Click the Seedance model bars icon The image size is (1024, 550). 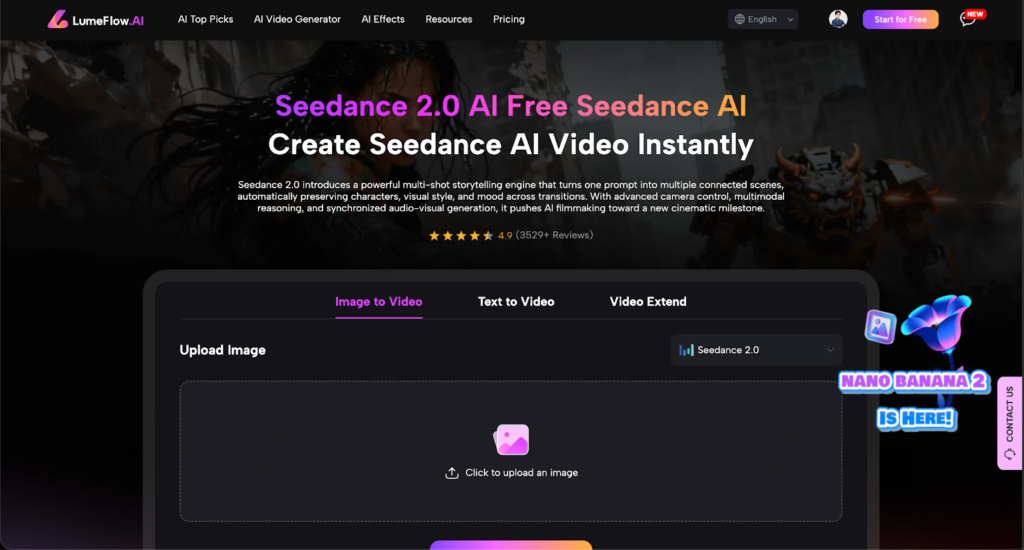(686, 350)
